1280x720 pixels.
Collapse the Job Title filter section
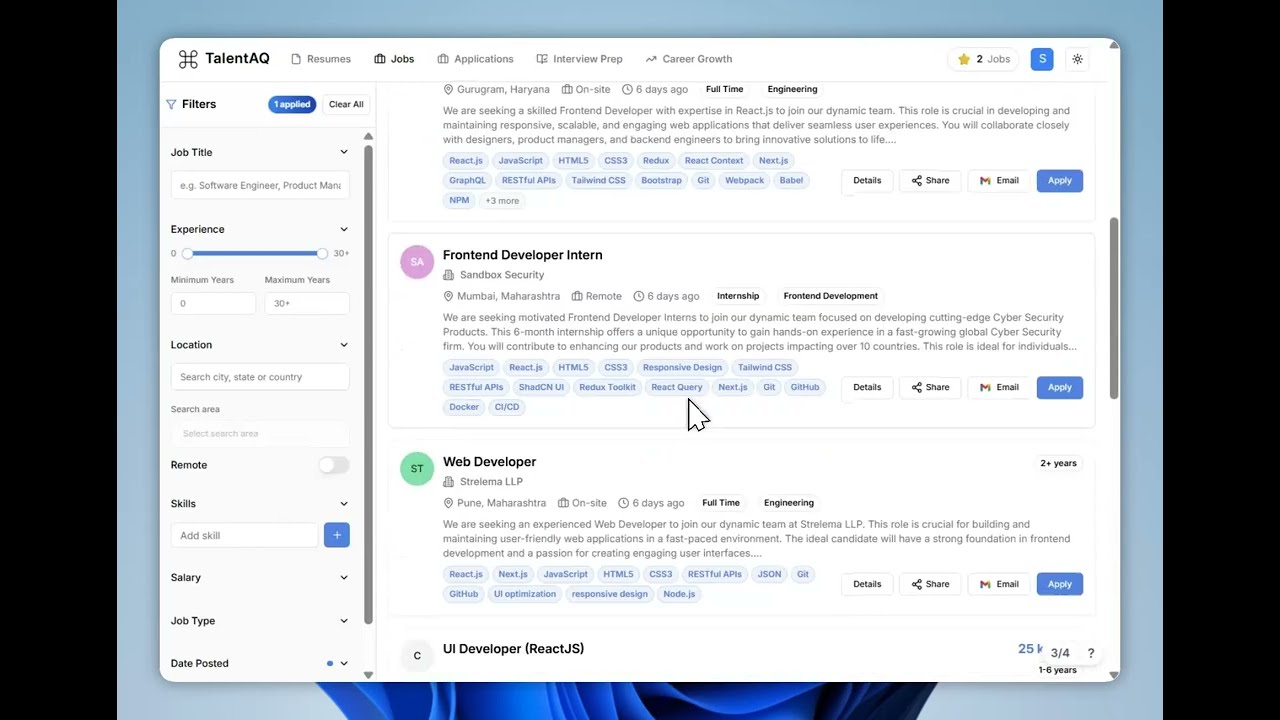[x=344, y=152]
